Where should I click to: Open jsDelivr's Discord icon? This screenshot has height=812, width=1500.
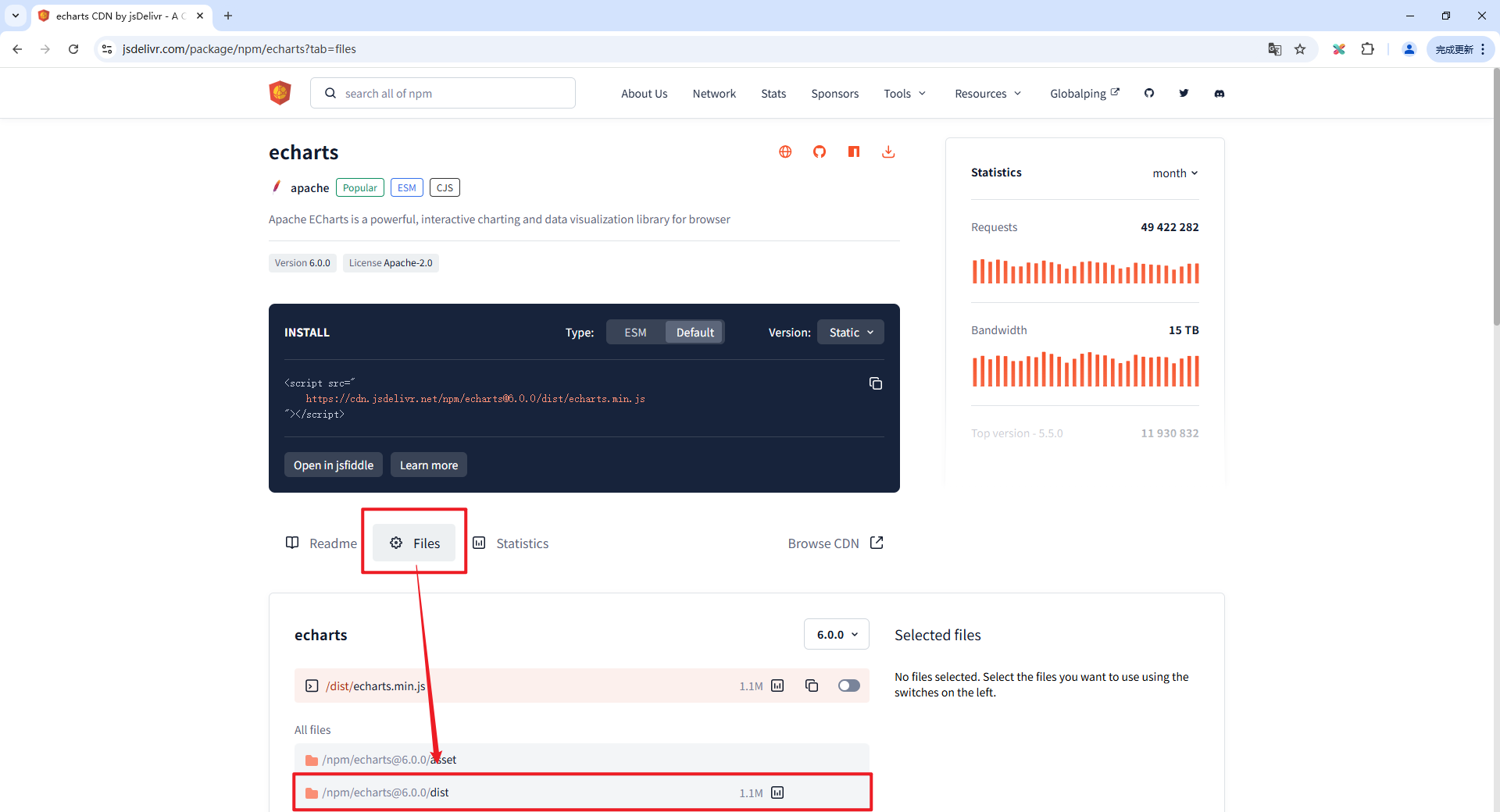coord(1219,94)
